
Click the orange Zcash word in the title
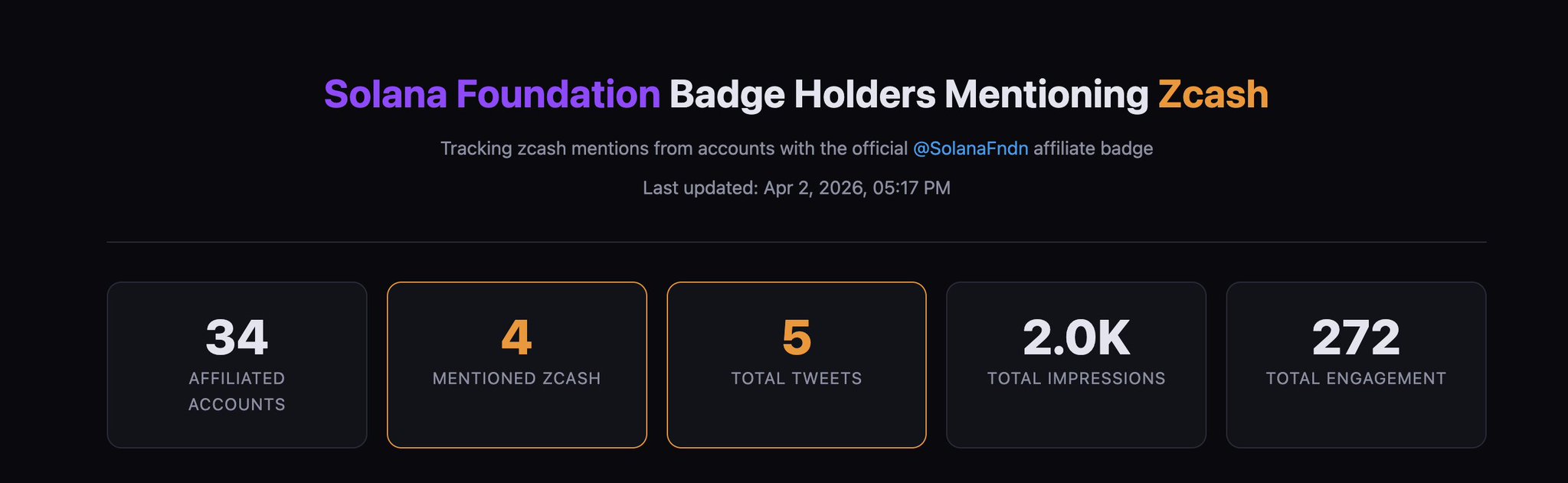(x=1213, y=95)
